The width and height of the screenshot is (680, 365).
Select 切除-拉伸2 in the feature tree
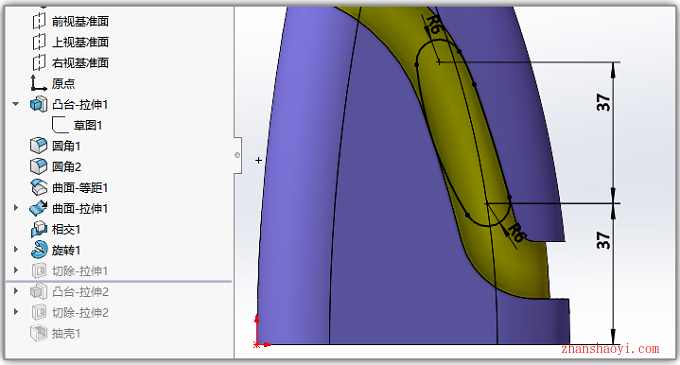pos(80,313)
